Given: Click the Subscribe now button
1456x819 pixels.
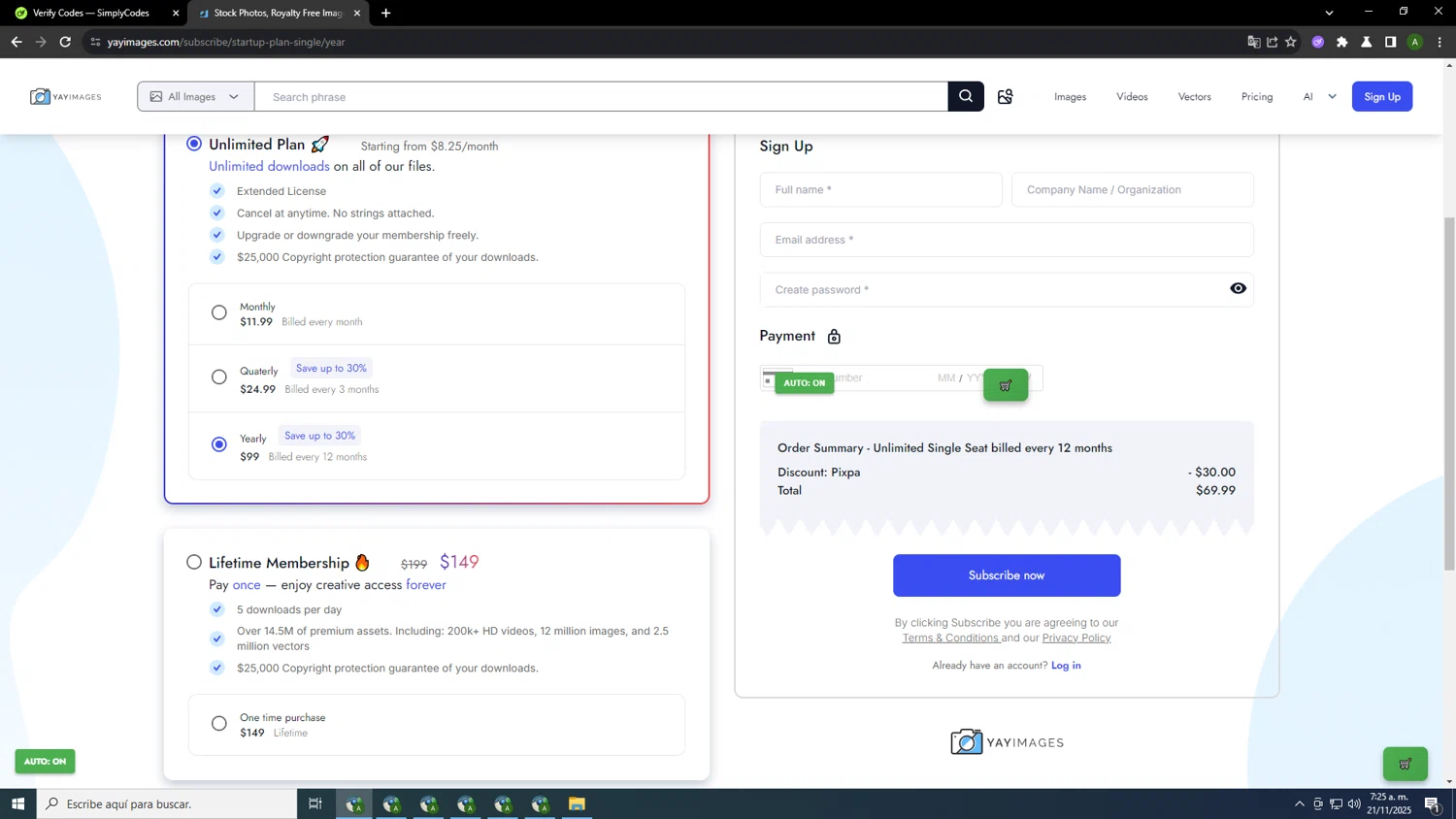Looking at the screenshot, I should (1007, 575).
